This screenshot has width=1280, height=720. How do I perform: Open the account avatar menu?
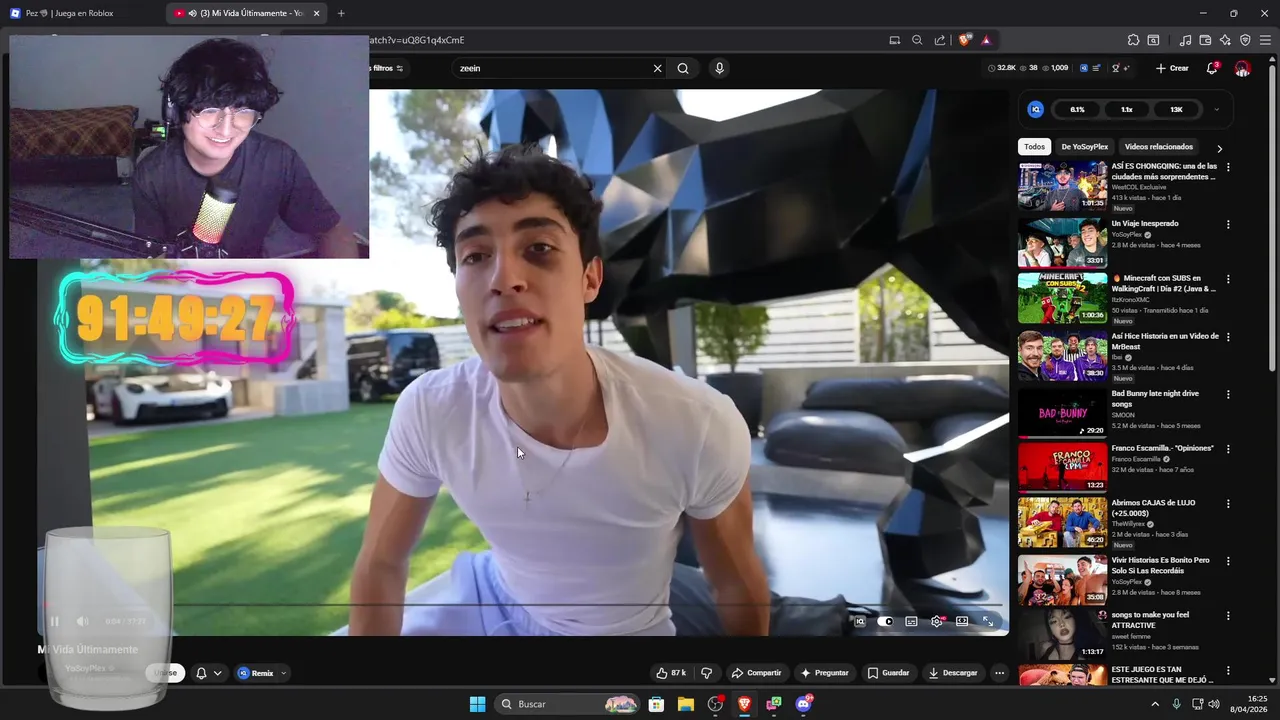[1242, 68]
